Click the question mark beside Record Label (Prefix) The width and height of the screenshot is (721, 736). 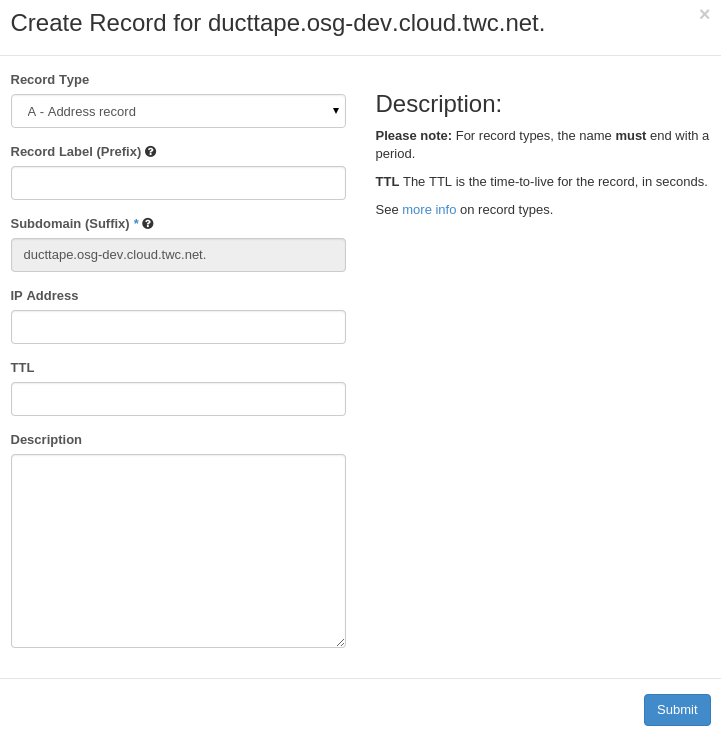coord(151,152)
